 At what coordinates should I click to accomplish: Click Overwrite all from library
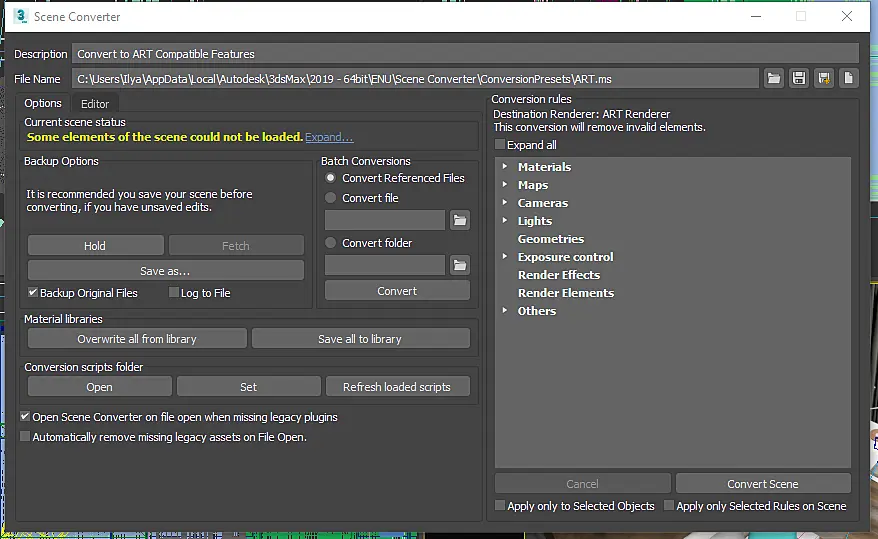[x=137, y=339]
